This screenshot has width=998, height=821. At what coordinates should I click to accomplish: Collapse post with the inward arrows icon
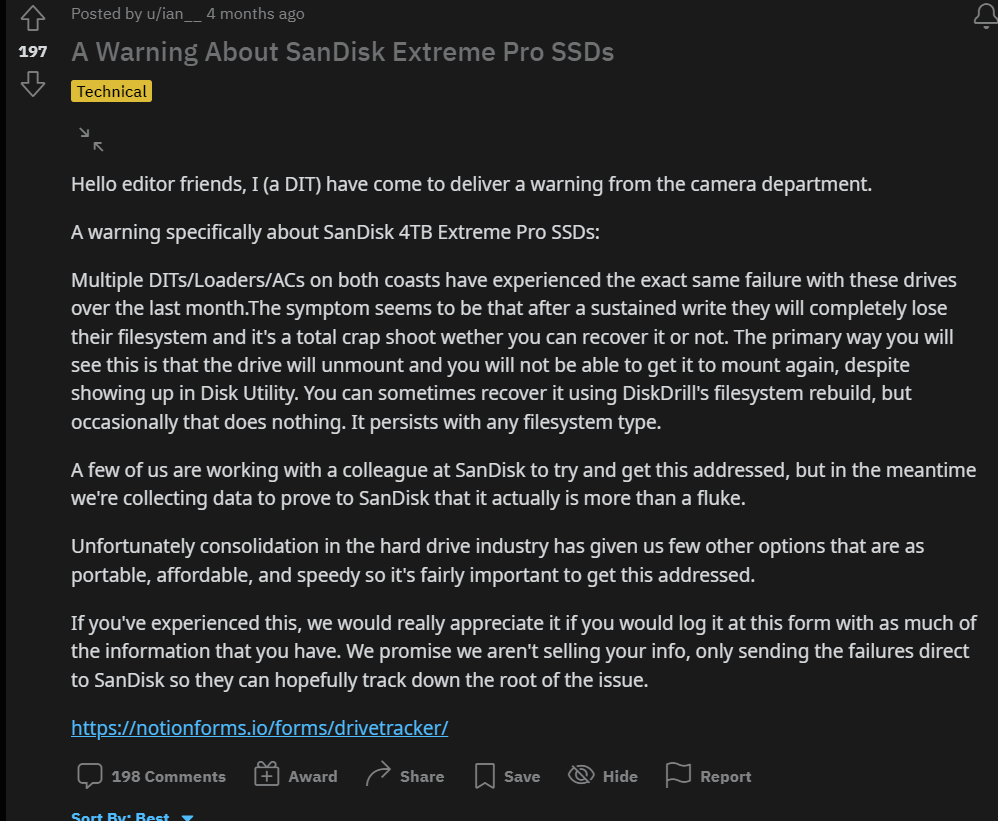(91, 139)
